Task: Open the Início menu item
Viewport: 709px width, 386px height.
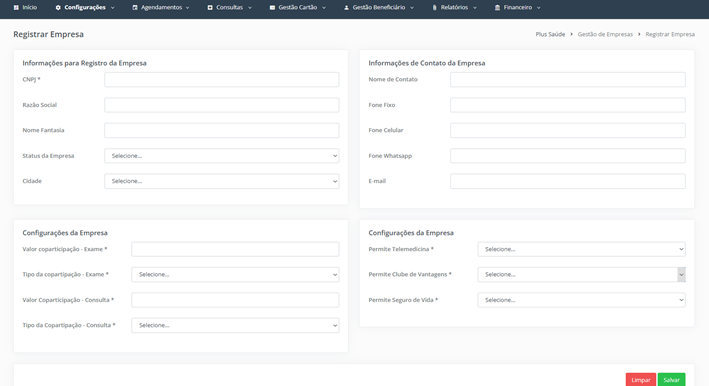Action: (25, 8)
